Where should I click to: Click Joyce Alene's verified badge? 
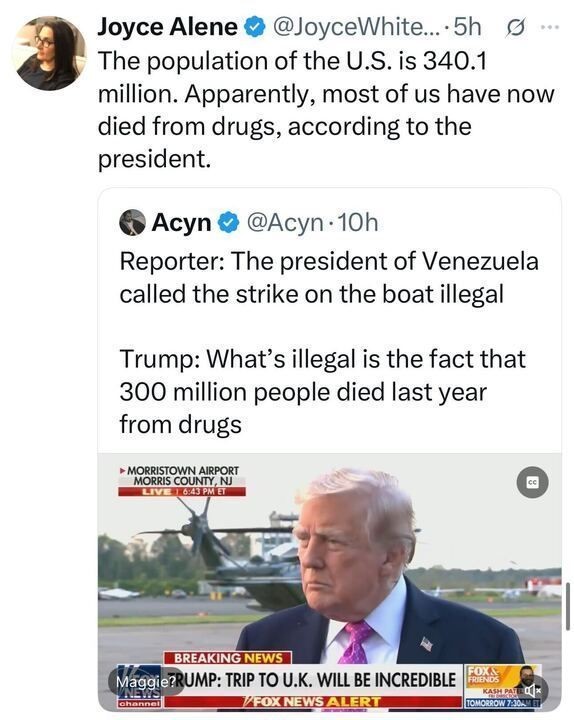pyautogui.click(x=255, y=27)
